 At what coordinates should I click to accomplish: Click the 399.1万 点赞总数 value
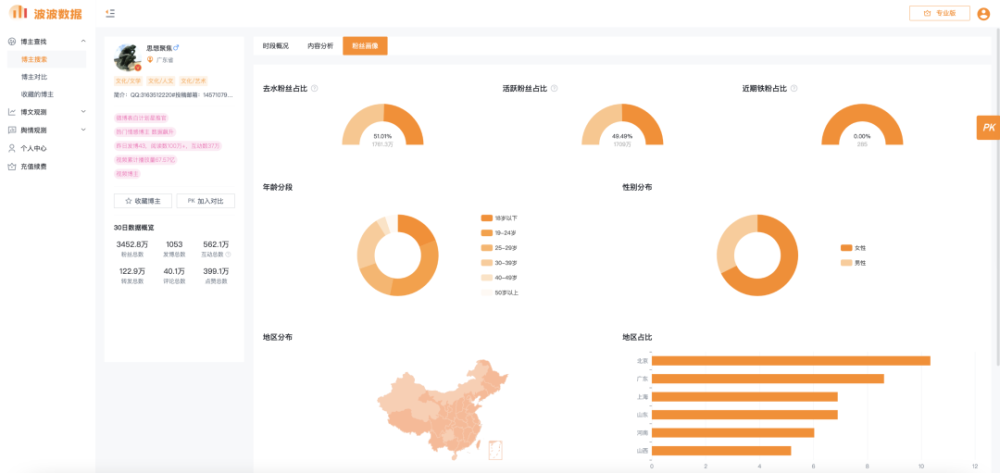(x=216, y=272)
